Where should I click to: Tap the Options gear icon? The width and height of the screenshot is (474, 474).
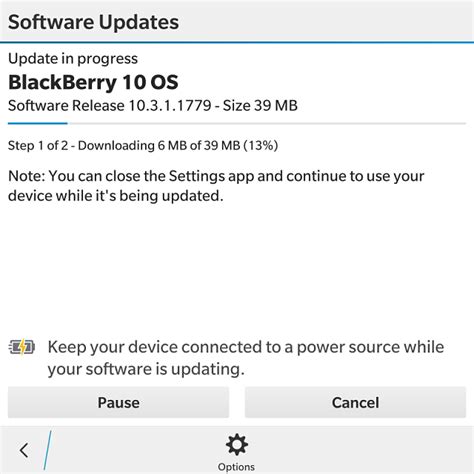click(x=237, y=445)
